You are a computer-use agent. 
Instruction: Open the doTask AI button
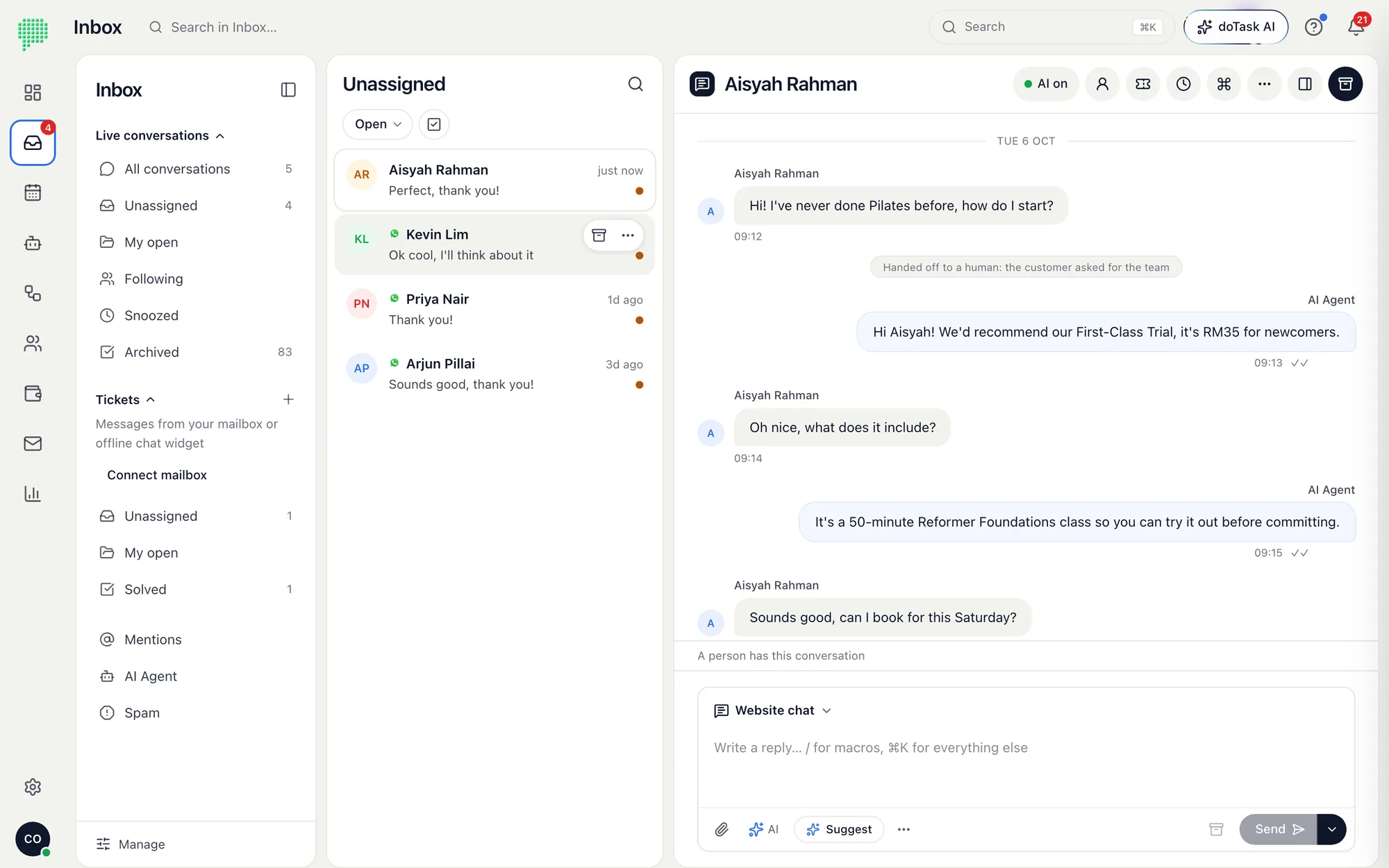coord(1236,27)
